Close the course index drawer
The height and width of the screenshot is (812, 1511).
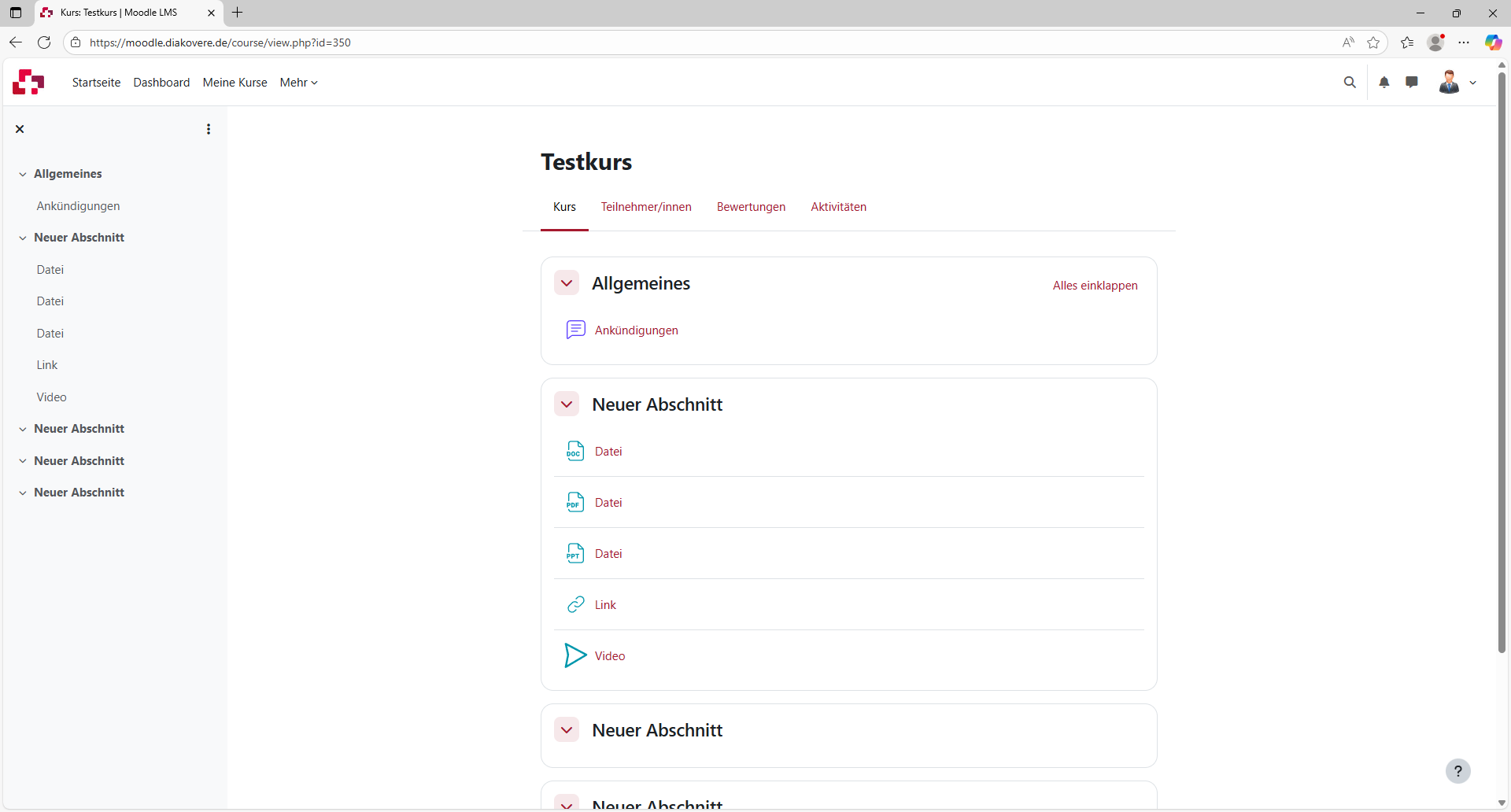tap(20, 129)
